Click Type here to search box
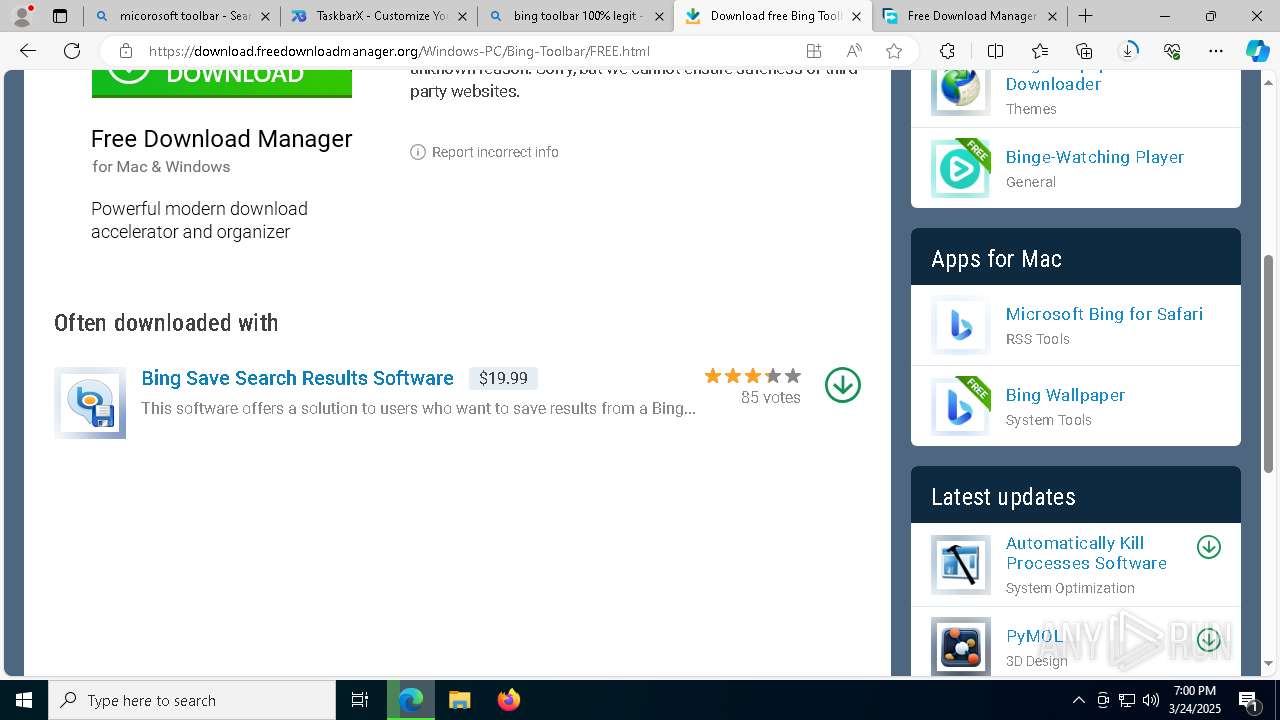Screen dimensions: 1280x720 coord(192,700)
